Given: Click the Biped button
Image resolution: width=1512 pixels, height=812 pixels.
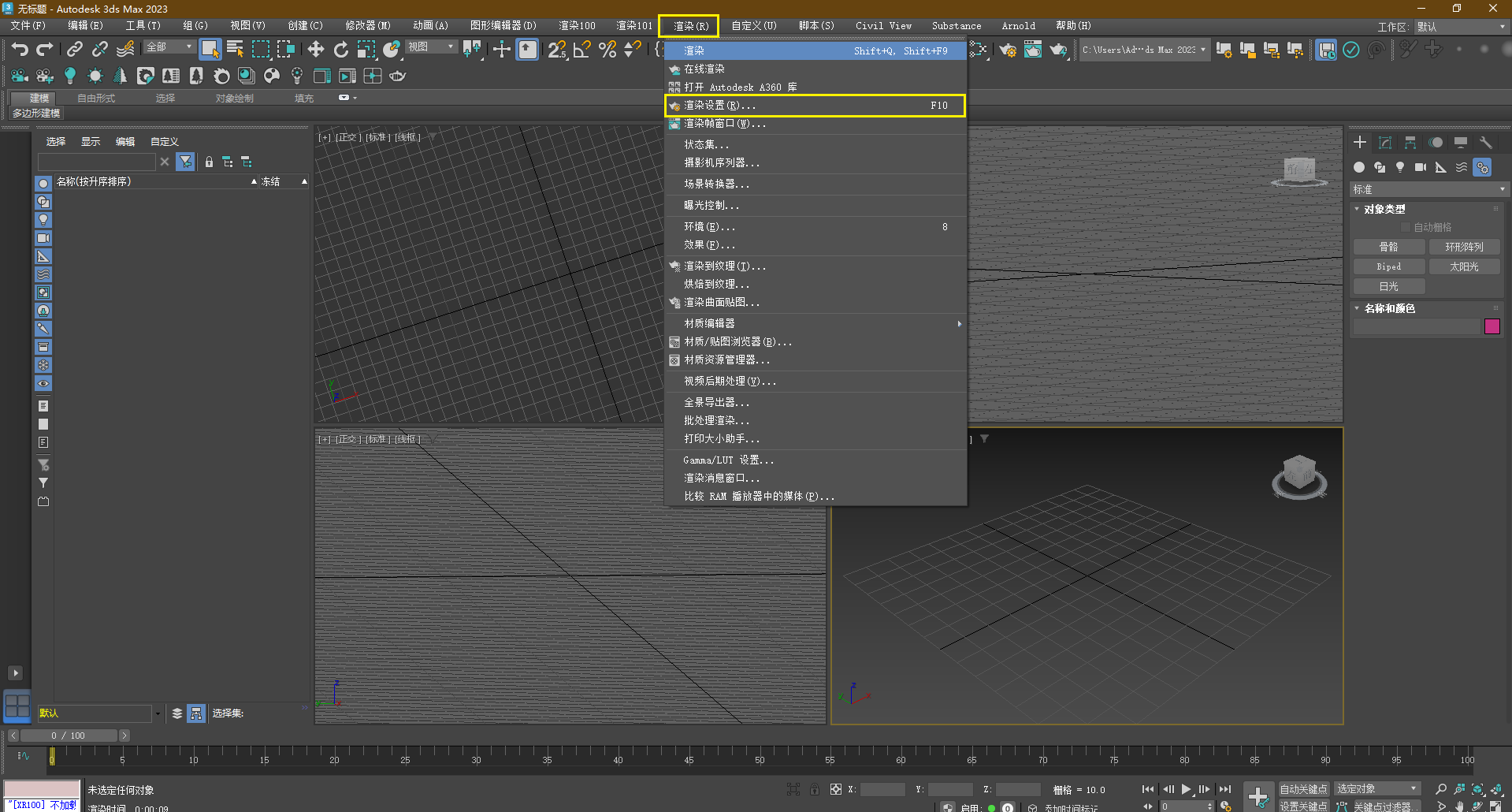Looking at the screenshot, I should (x=1388, y=266).
